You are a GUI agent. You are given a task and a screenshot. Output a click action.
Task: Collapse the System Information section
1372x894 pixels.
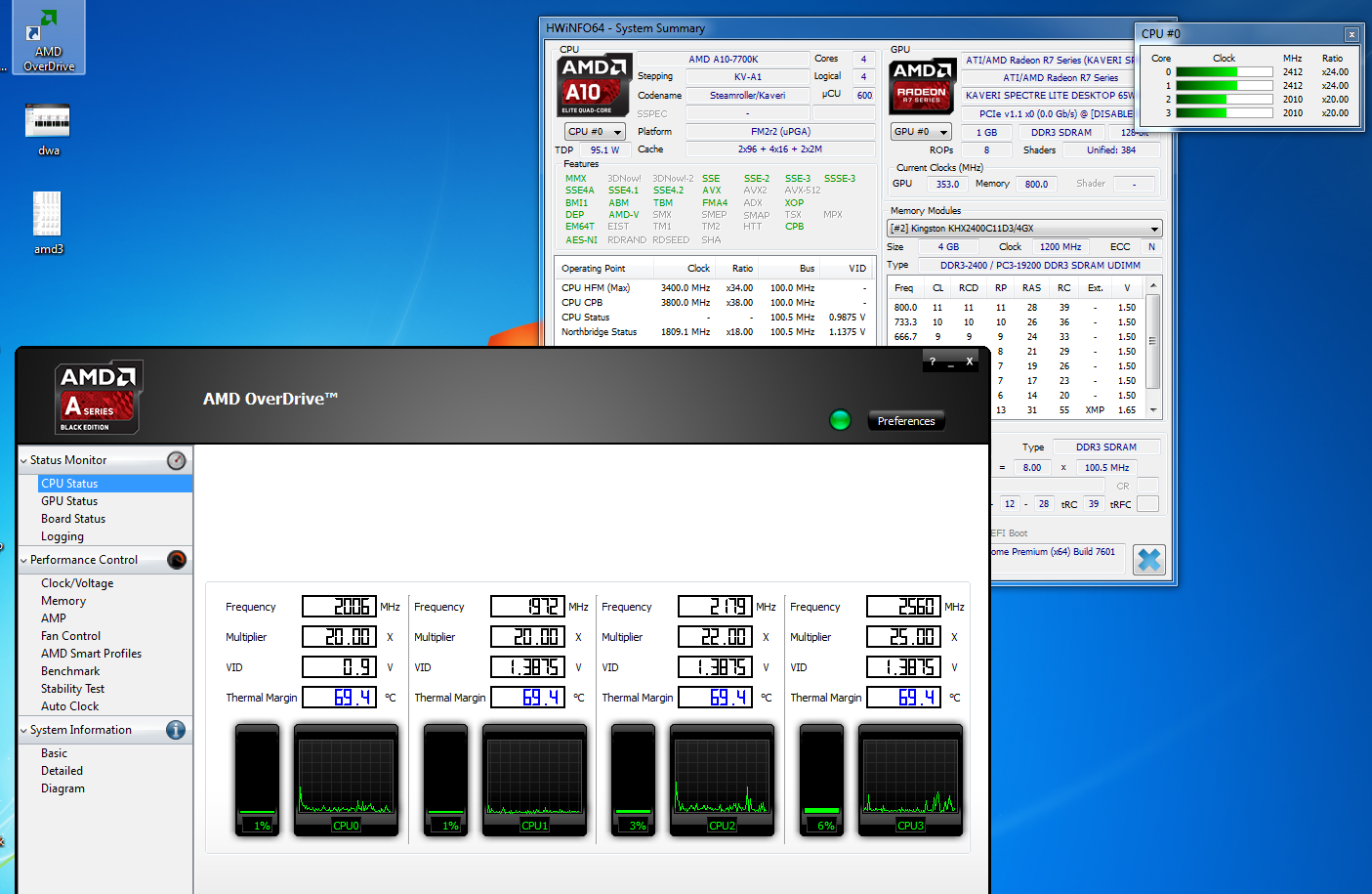click(x=23, y=730)
